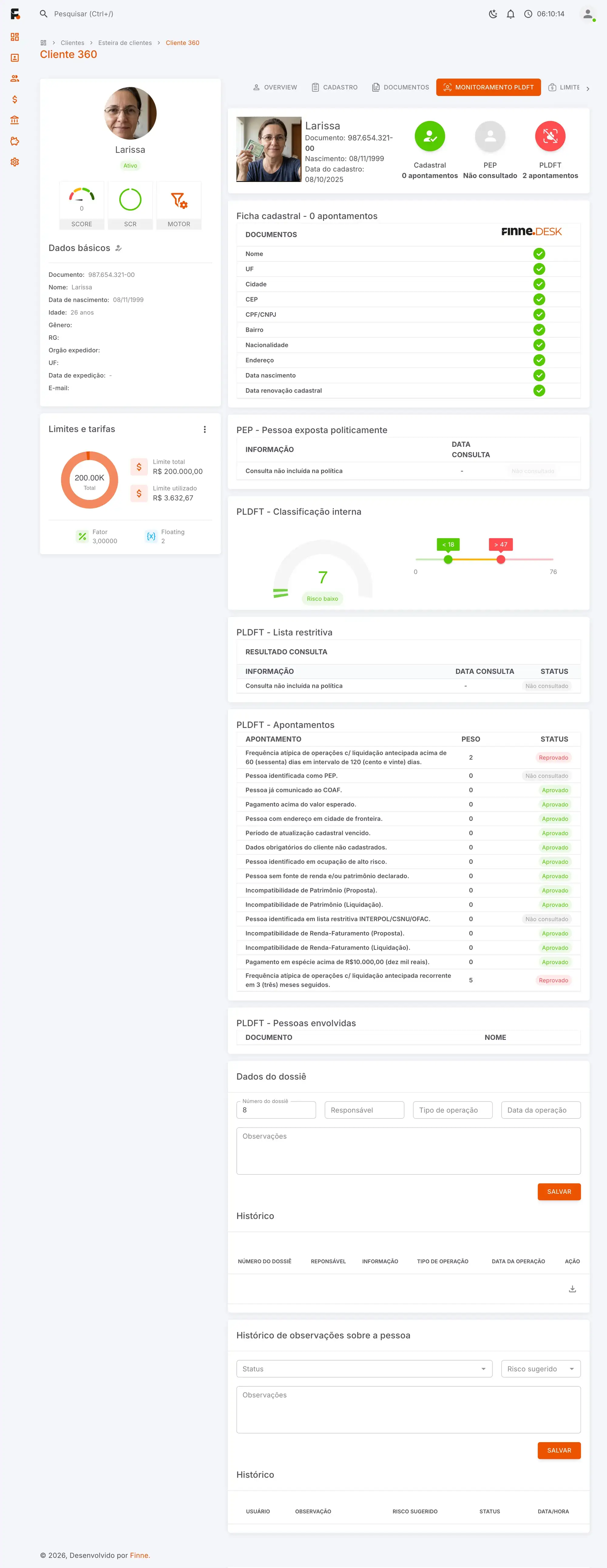Screen dimensions: 607x1568
Task: Open the MOTOR filter-gear card
Action: pyautogui.click(x=179, y=205)
